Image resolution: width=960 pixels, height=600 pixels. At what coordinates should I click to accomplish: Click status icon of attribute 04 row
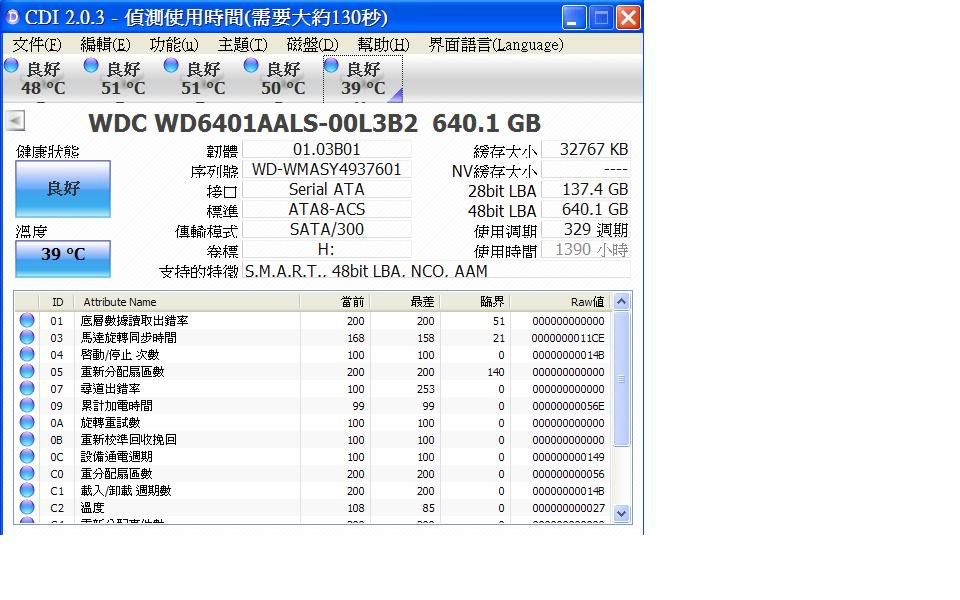27,354
